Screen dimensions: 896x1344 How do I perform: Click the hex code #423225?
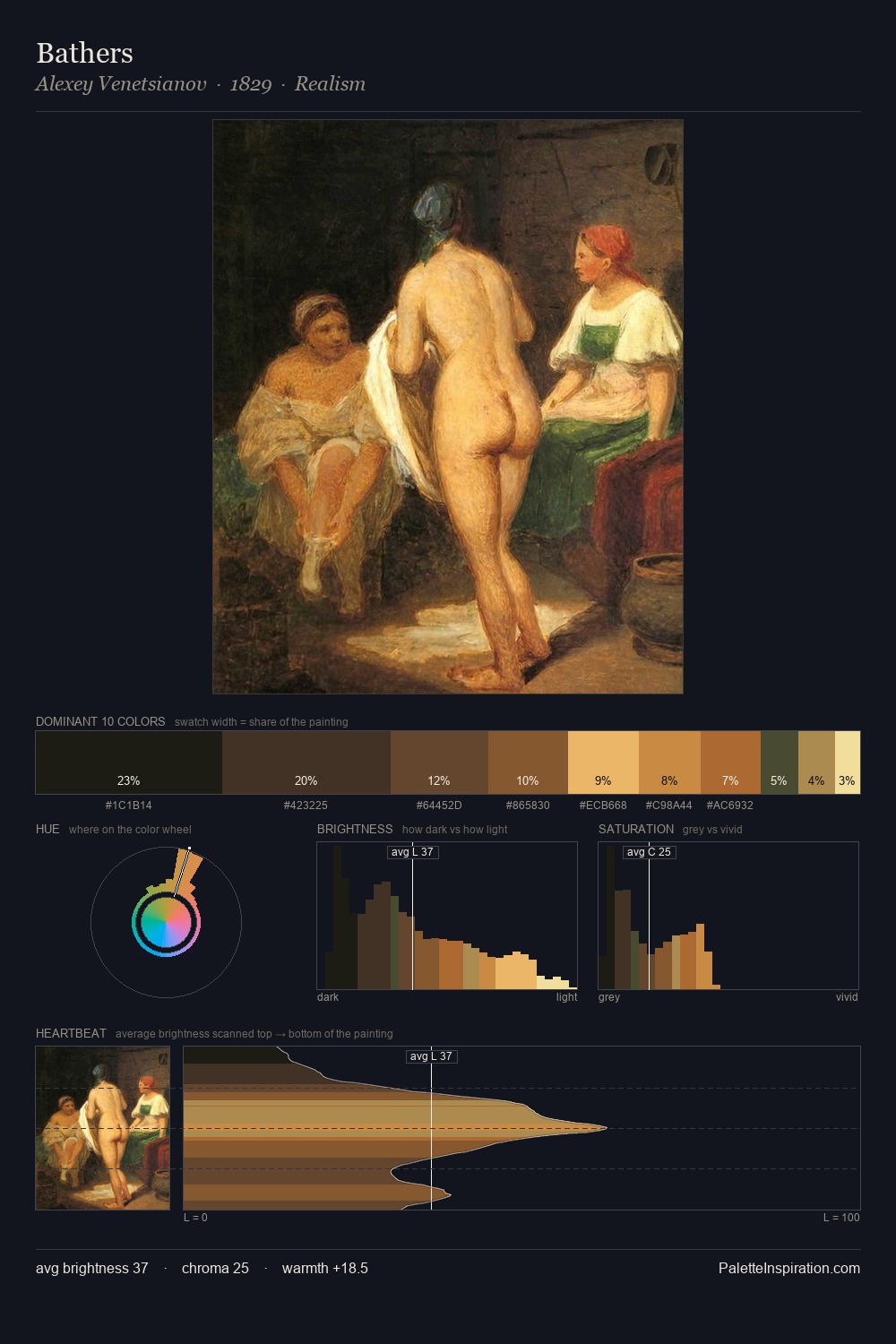click(x=306, y=806)
